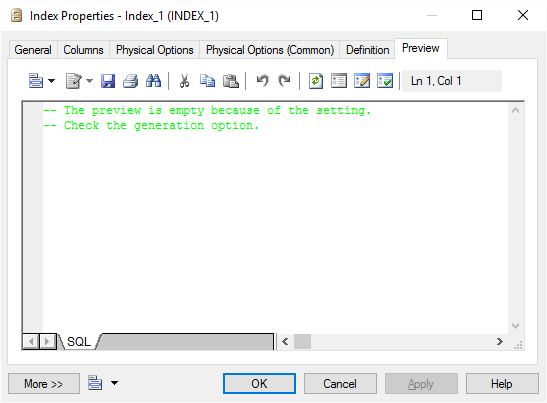
Task: Click vertical scrollbar up arrow
Action: point(516,111)
